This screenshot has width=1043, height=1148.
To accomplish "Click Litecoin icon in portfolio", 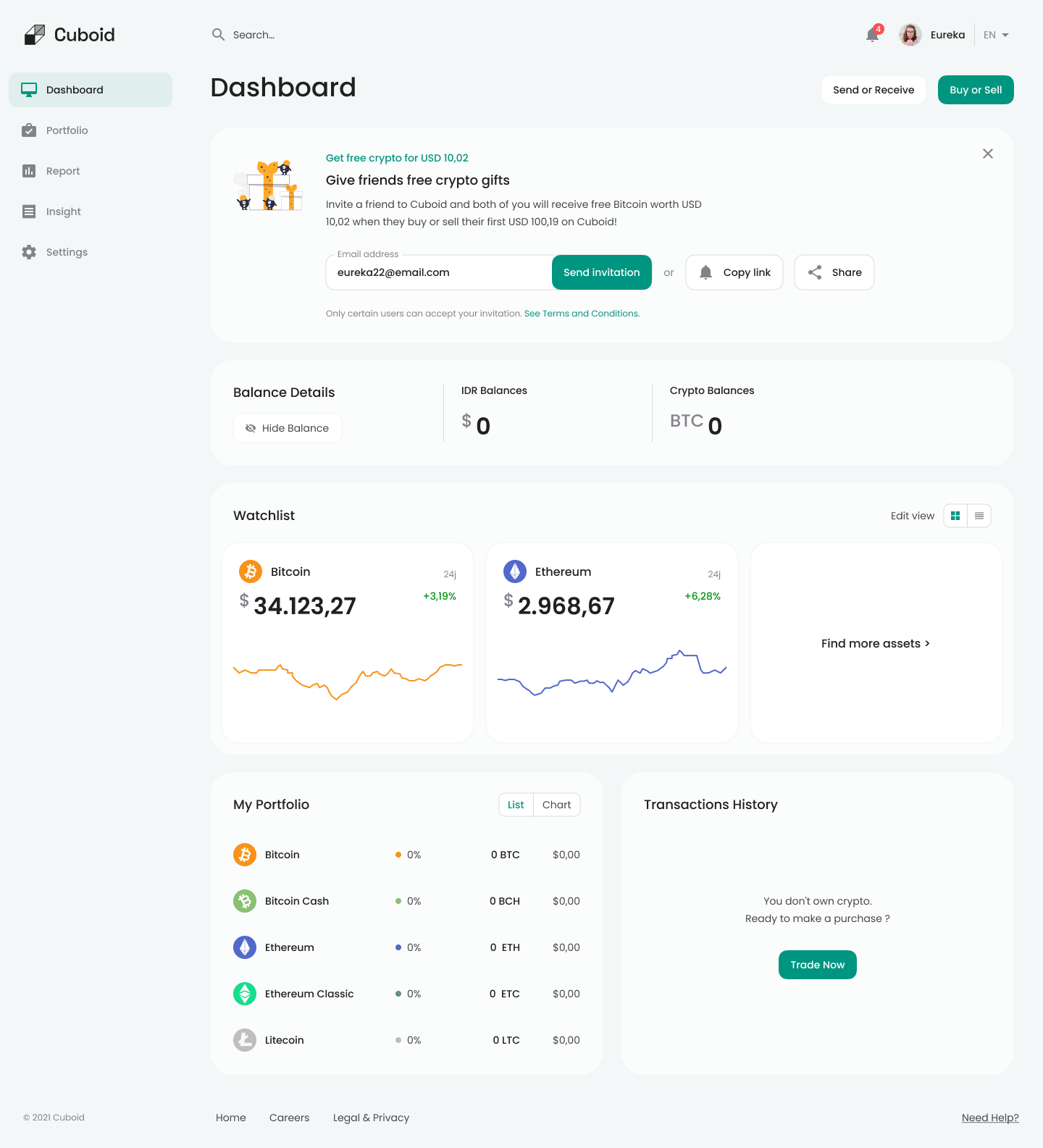I will [245, 1040].
